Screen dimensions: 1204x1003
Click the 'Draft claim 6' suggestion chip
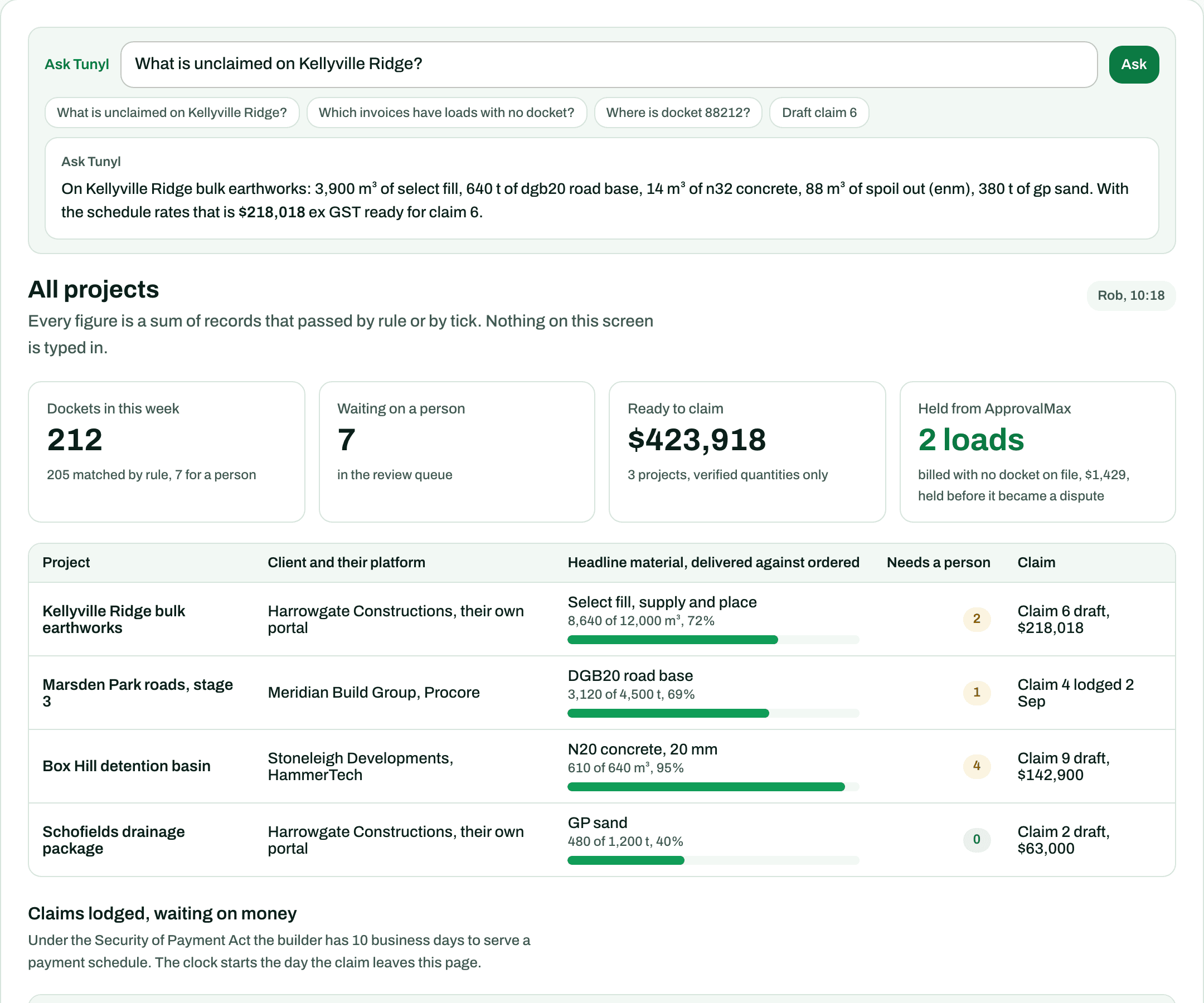819,113
